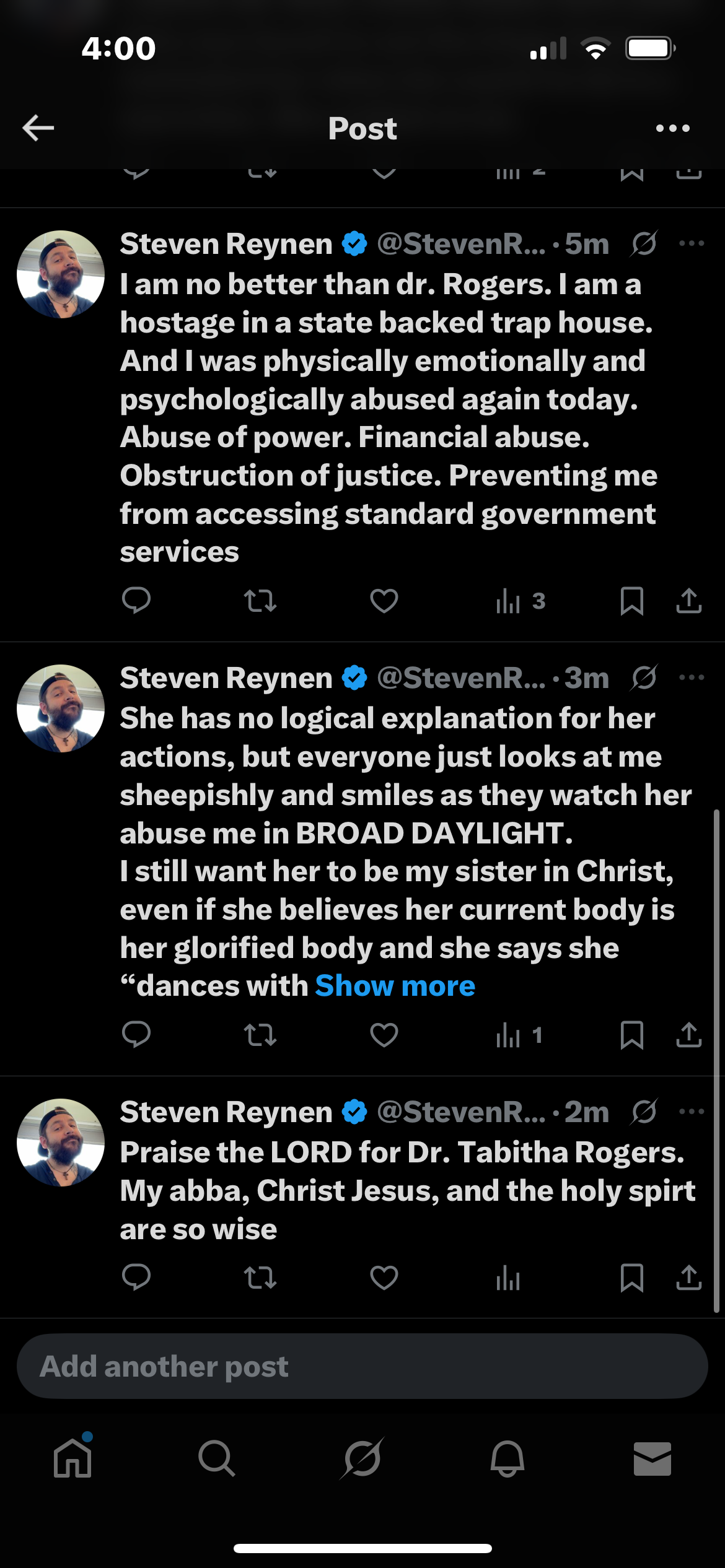This screenshot has height=1568, width=725.
Task: Open more options on the 2m post
Action: pos(692,1112)
